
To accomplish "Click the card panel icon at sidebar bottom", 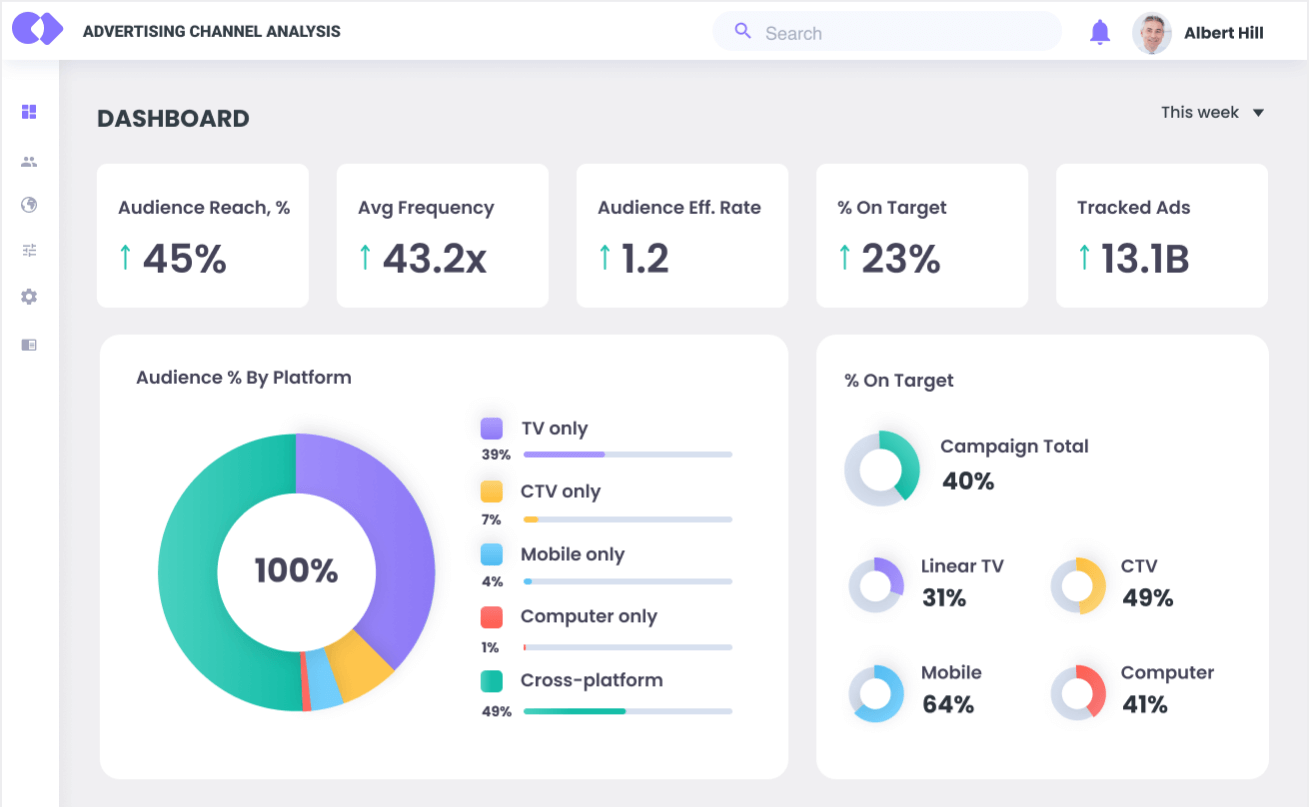I will pos(29,344).
